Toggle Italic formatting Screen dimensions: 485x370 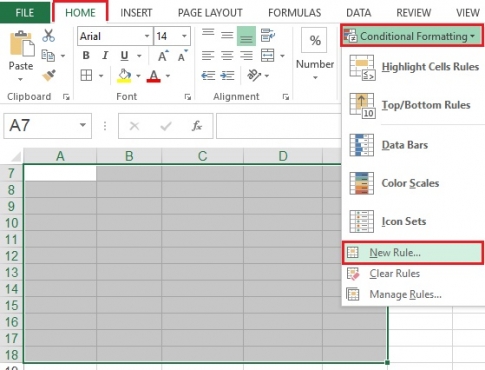(105, 55)
